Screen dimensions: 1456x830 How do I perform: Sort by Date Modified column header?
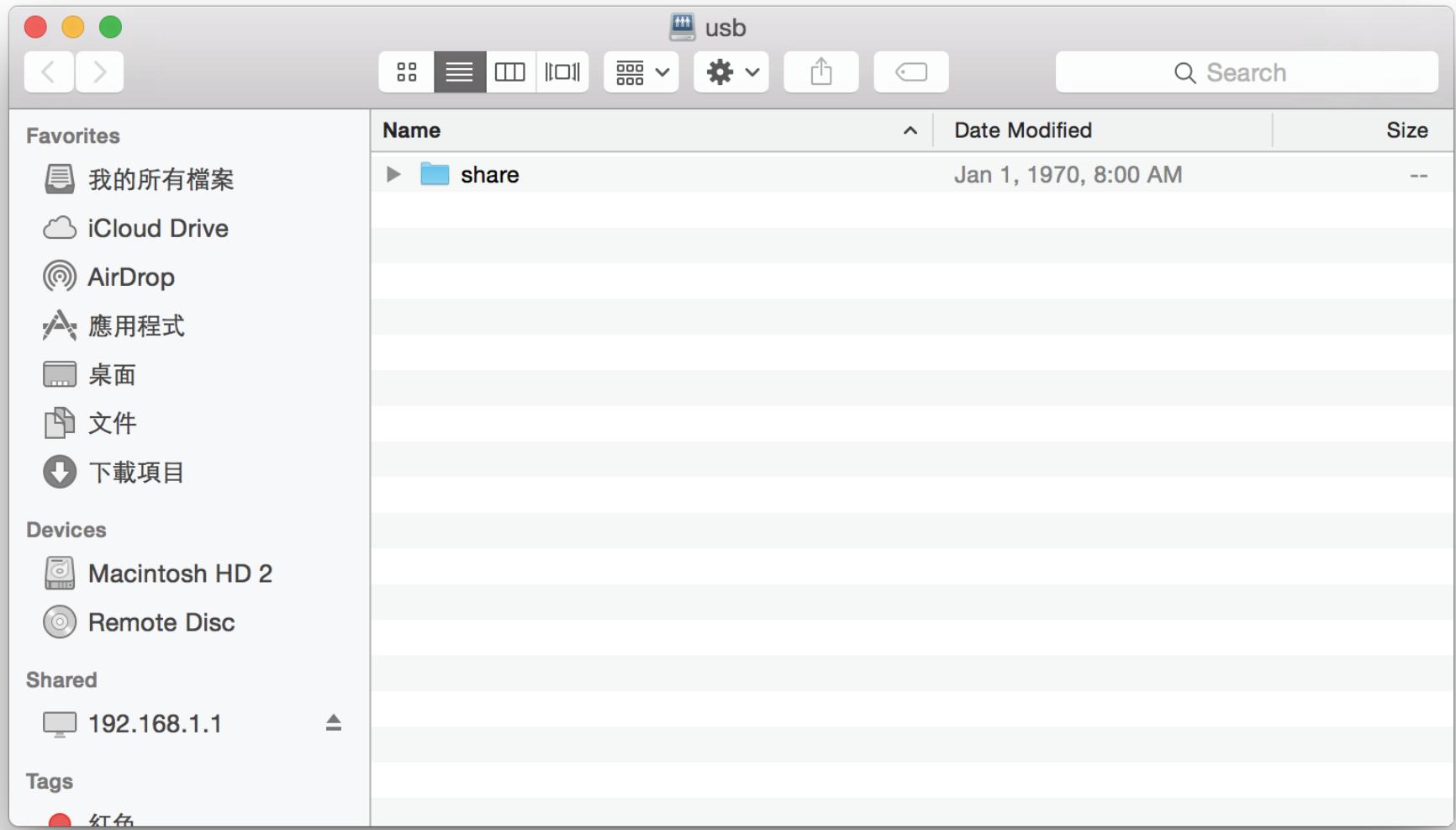pos(1023,130)
